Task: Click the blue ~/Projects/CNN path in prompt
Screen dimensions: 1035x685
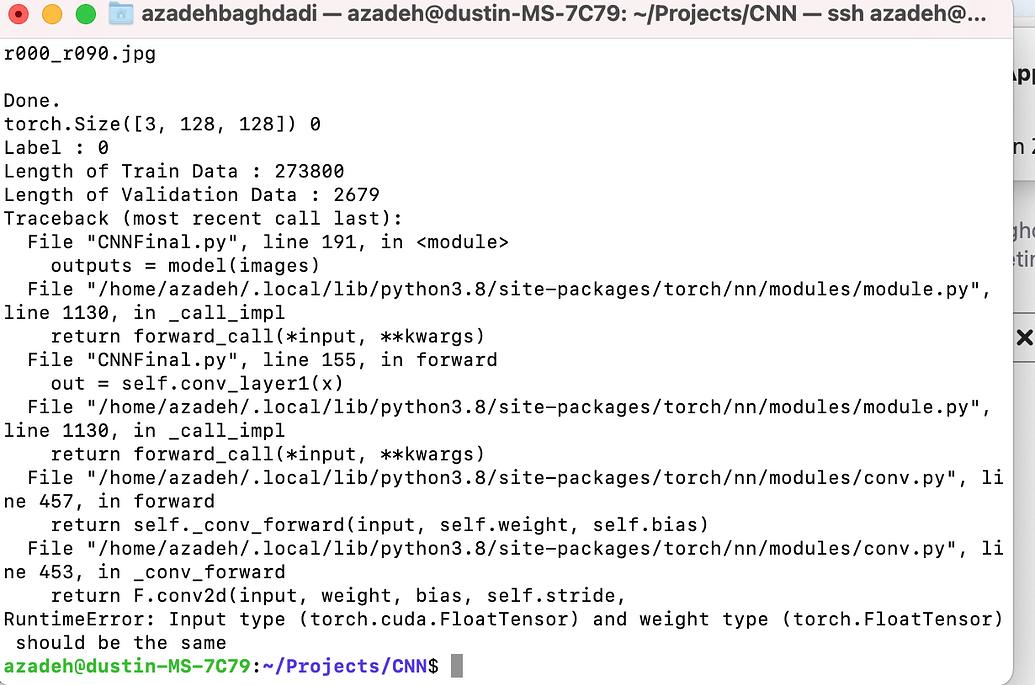Action: tap(345, 667)
